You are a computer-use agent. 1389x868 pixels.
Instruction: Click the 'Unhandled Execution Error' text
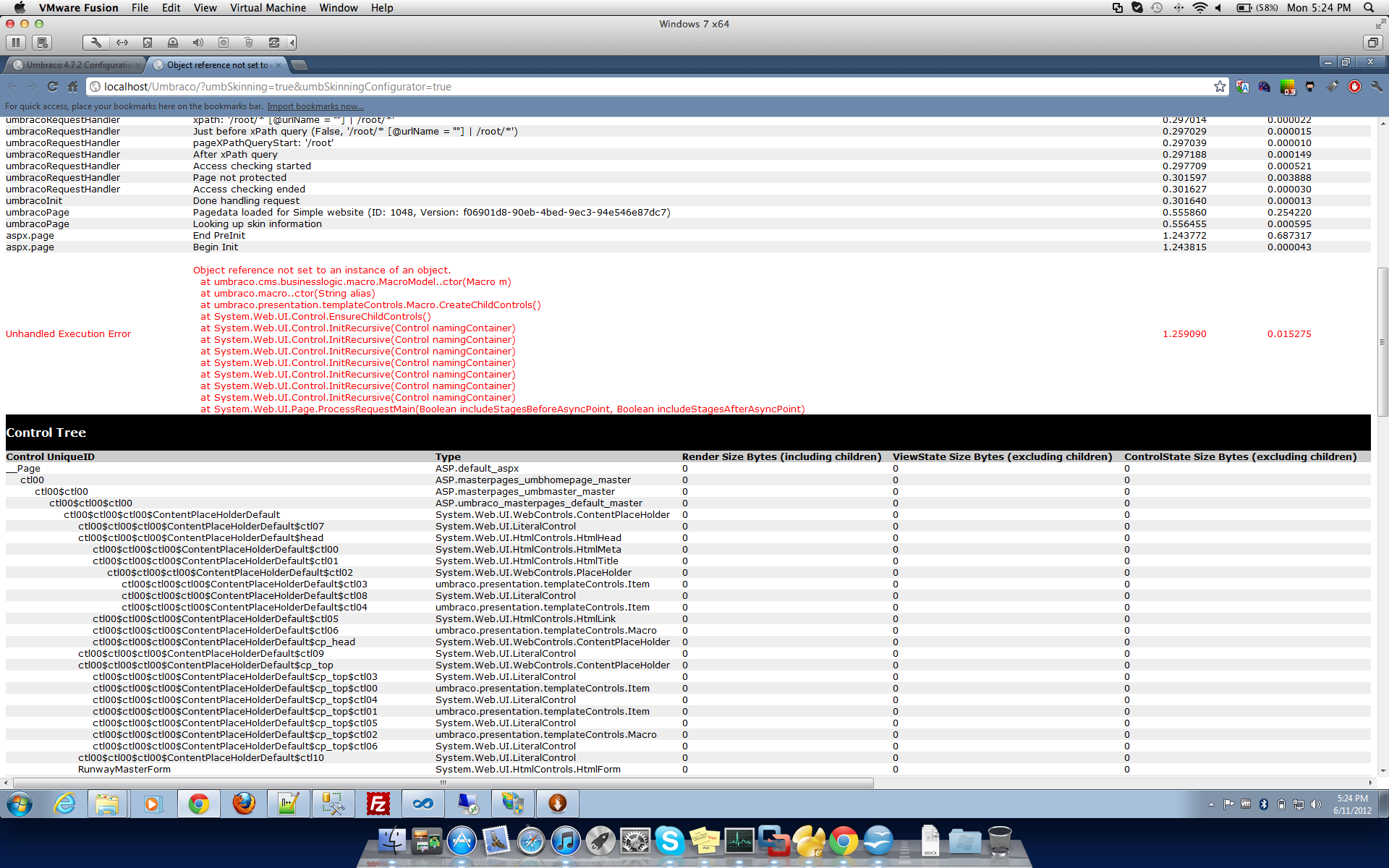tap(69, 334)
